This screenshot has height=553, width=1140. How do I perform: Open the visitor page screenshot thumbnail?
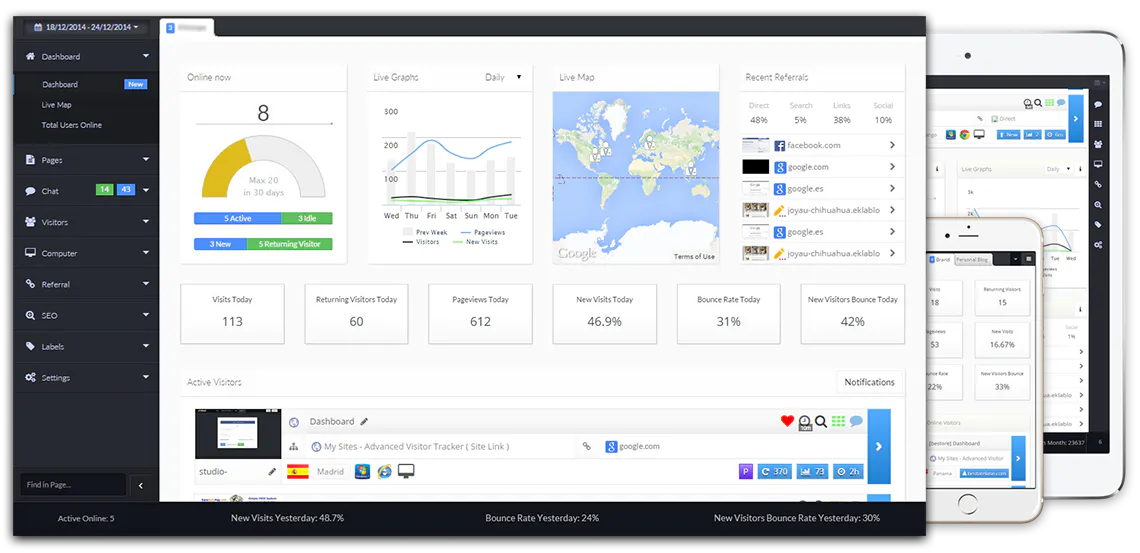tap(238, 434)
